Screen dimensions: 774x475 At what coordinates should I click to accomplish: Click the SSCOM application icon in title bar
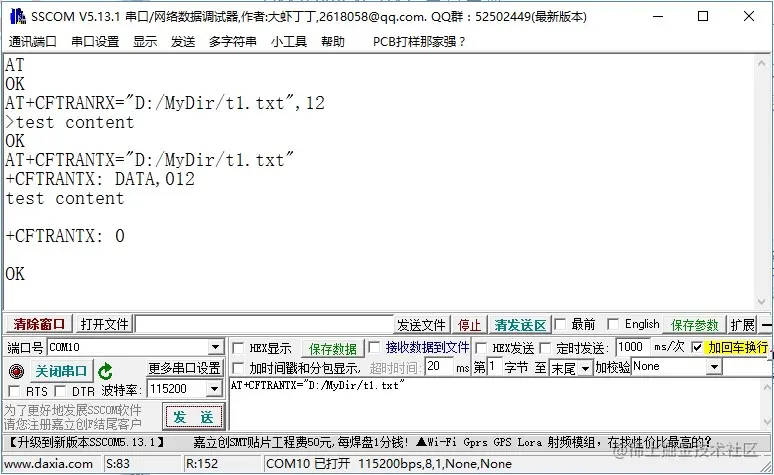(x=18, y=16)
